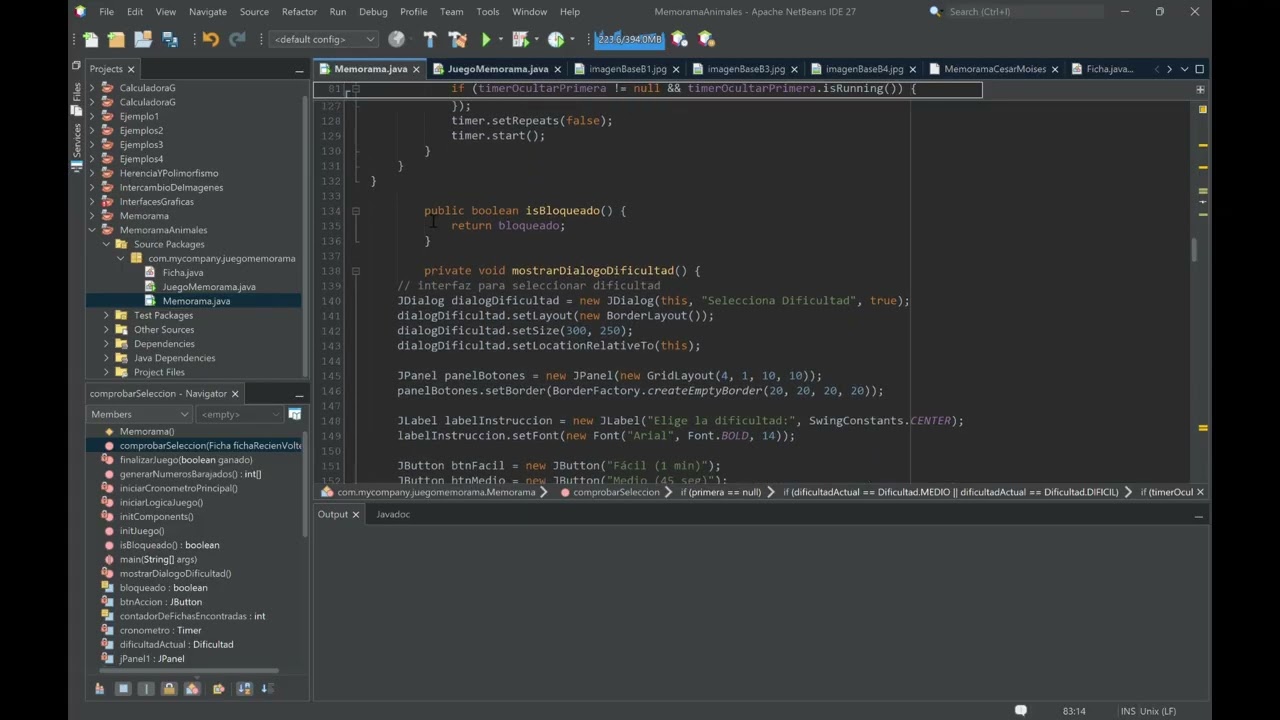This screenshot has width=1280, height=720.
Task: Show the open documents list dropdown
Action: pos(1184,69)
